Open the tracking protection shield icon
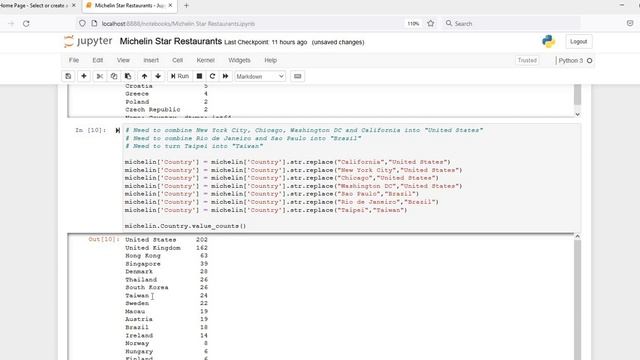The width and height of the screenshot is (640, 360). click(82, 24)
